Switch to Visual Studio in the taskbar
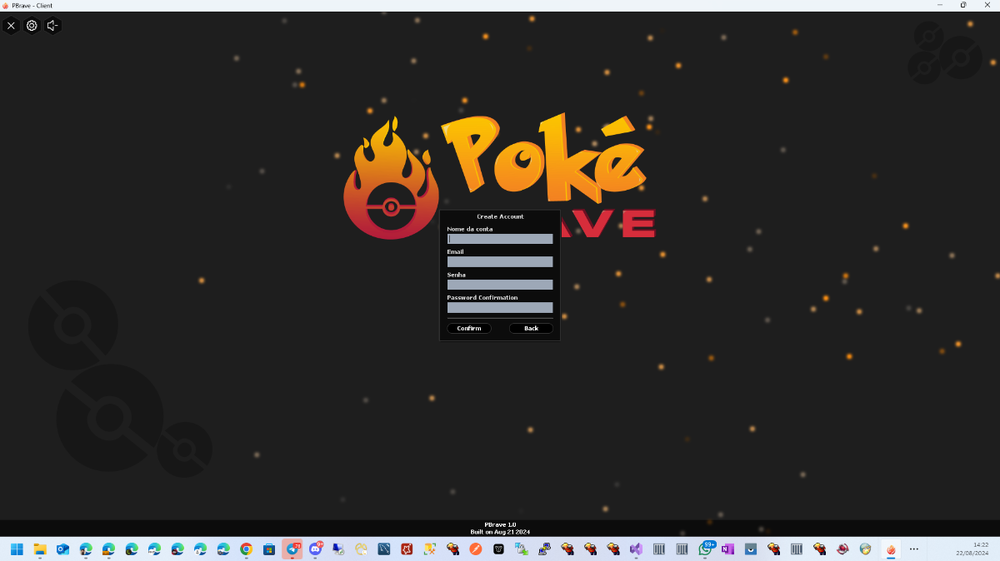 [636, 549]
